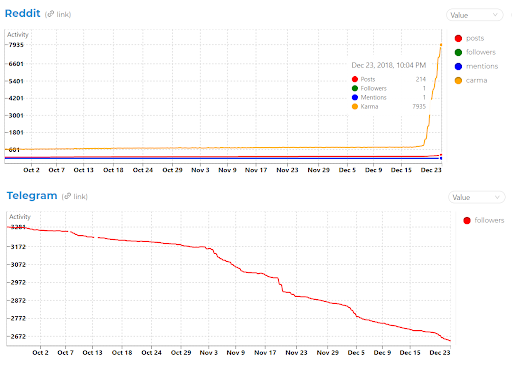Click the Nov 3 label on Telegram chart axis
Screen dimensions: 512x366
point(209,352)
